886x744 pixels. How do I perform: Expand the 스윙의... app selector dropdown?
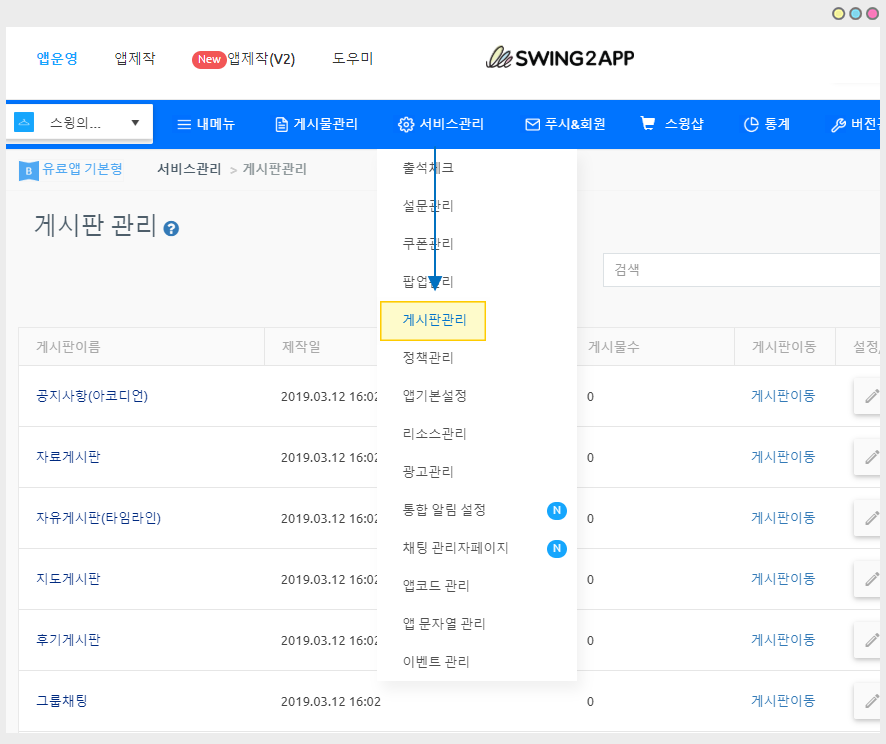tap(135, 124)
